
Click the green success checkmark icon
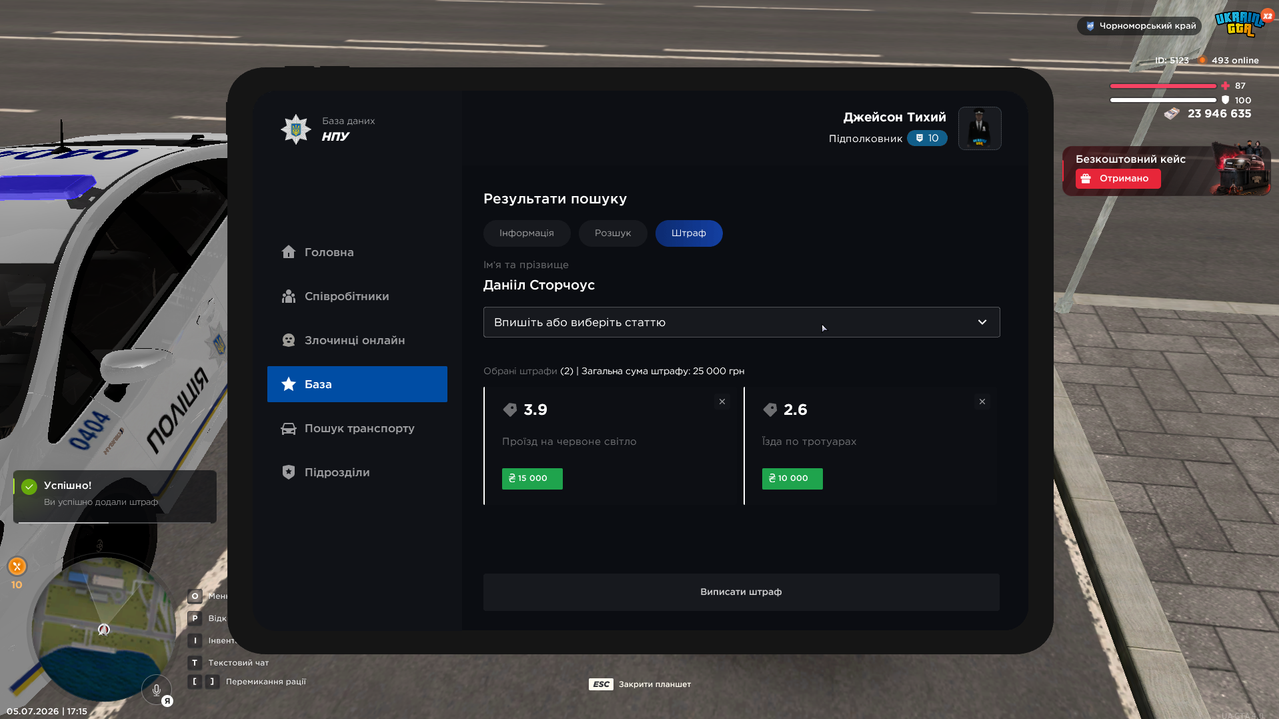click(29, 486)
